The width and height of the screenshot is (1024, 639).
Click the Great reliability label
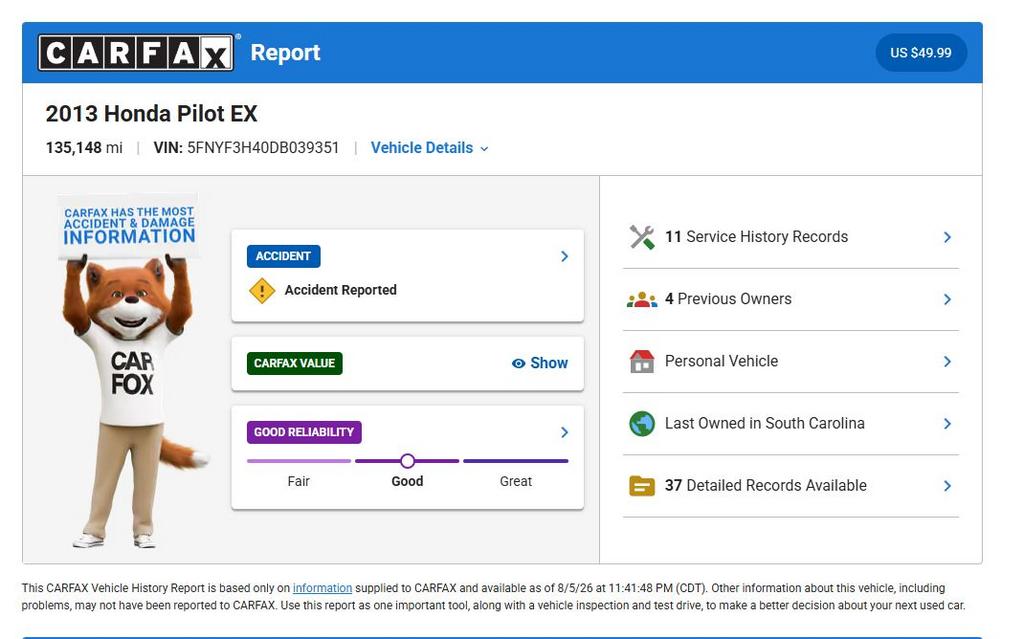[516, 482]
